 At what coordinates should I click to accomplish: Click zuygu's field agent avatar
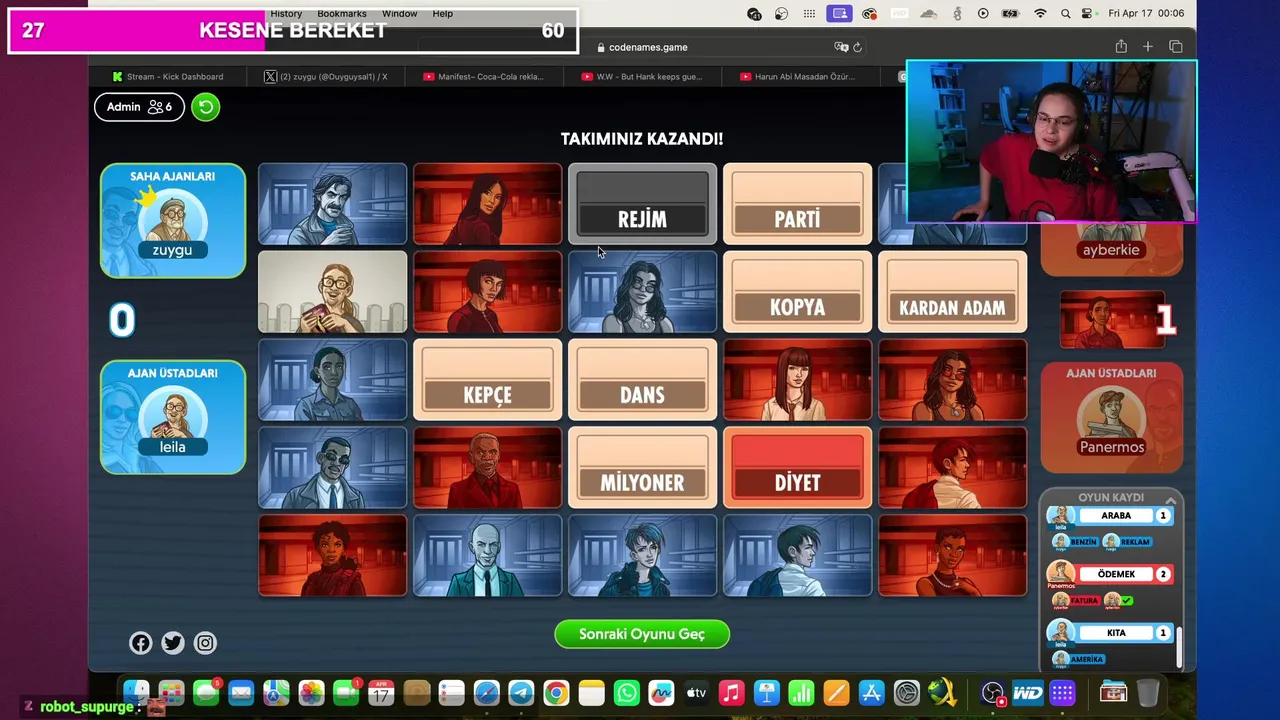[173, 220]
